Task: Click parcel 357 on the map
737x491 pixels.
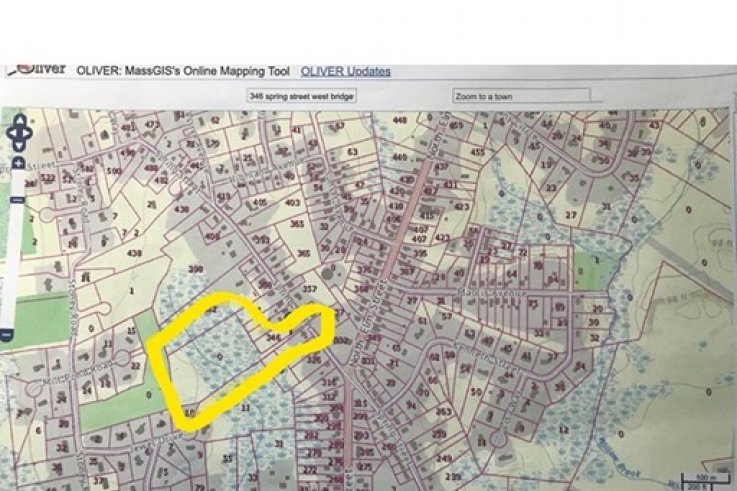Action: click(309, 288)
